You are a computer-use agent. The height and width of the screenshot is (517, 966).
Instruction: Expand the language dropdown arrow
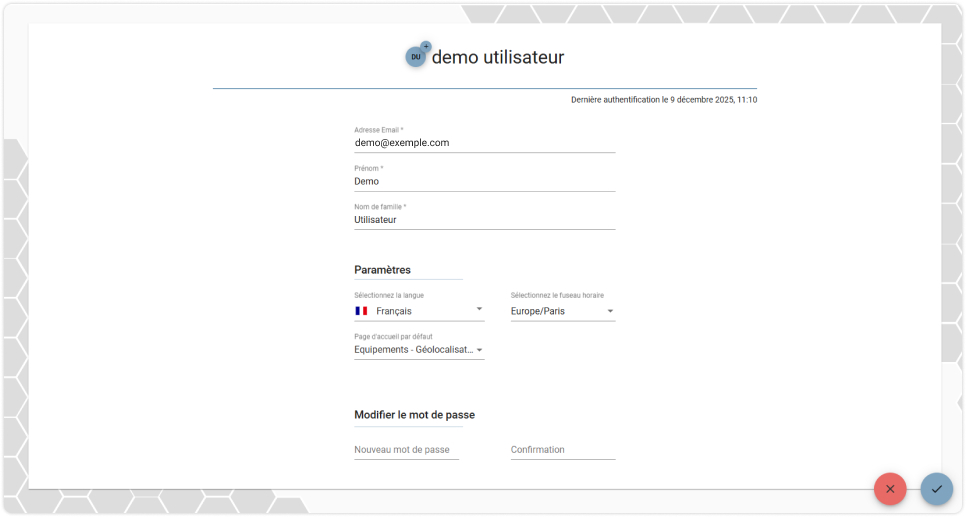pos(479,309)
